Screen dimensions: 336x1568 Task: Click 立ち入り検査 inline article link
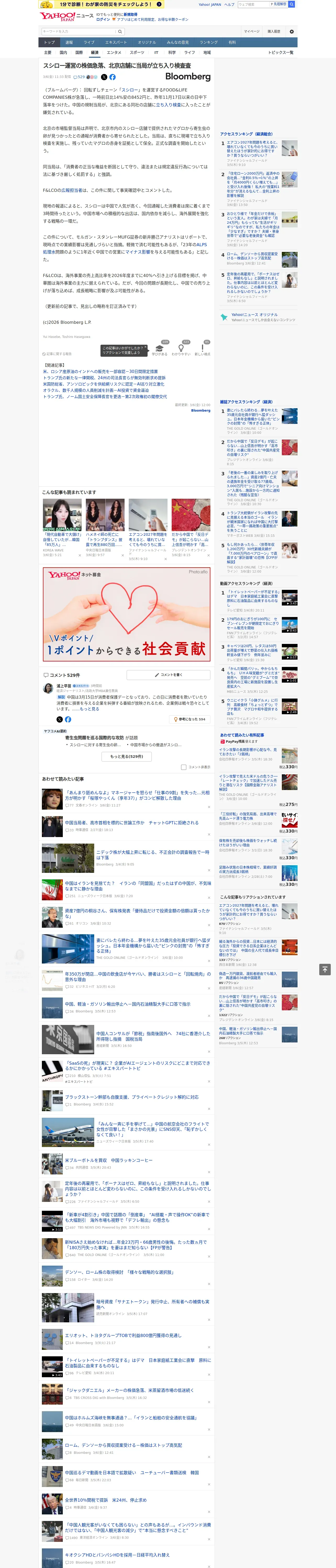pyautogui.click(x=168, y=105)
